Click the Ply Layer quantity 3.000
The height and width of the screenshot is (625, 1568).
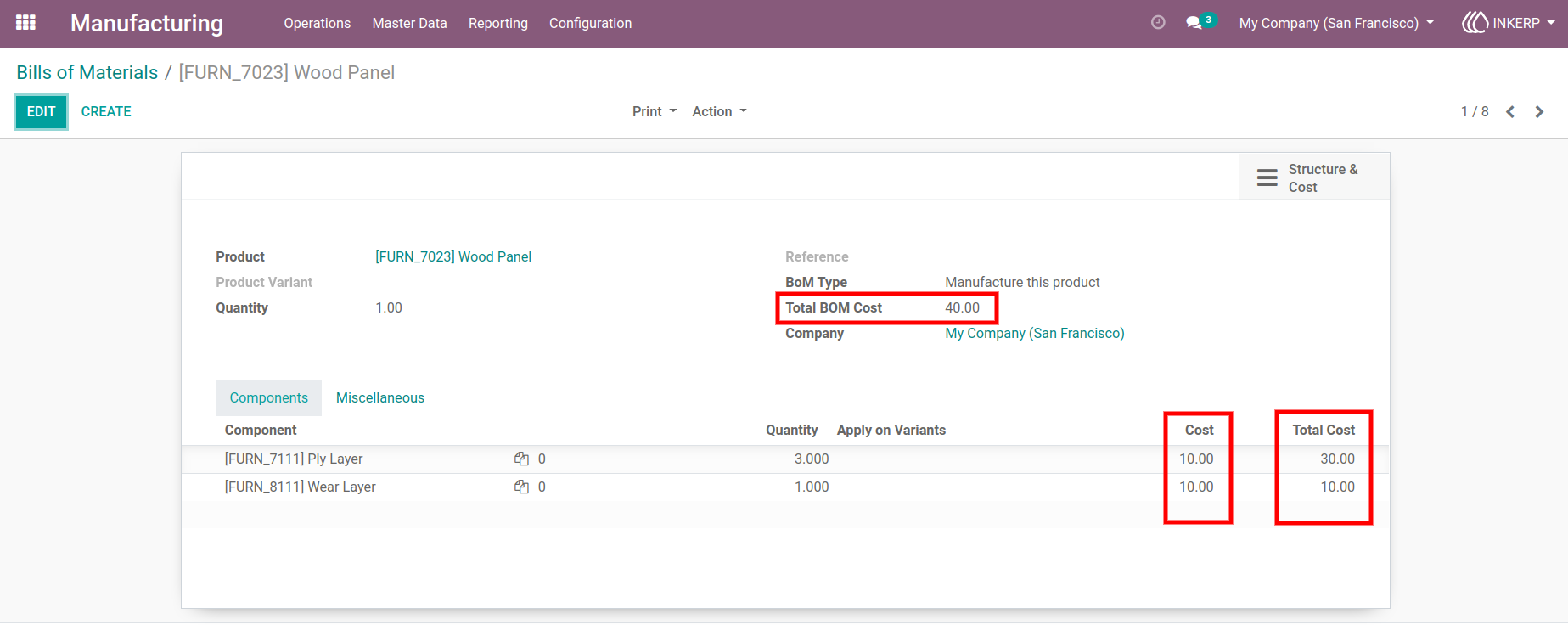[x=812, y=459]
